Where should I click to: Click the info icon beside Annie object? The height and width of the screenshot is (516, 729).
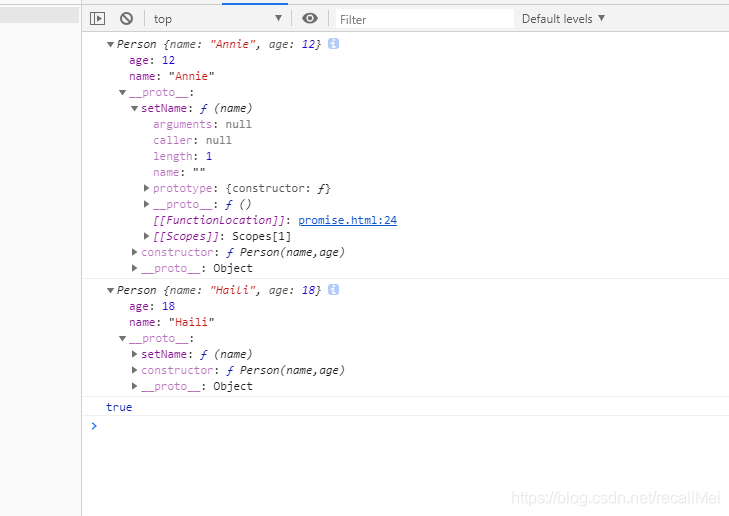point(333,44)
